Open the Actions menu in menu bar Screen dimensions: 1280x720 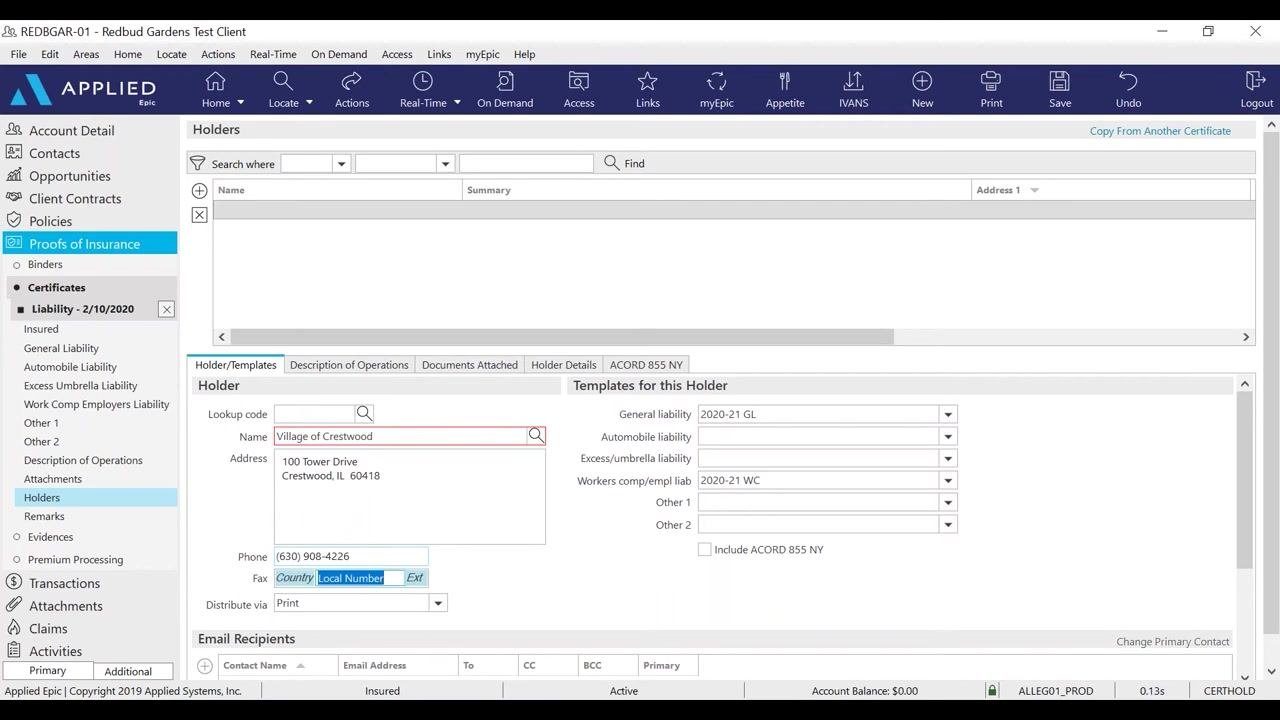218,54
